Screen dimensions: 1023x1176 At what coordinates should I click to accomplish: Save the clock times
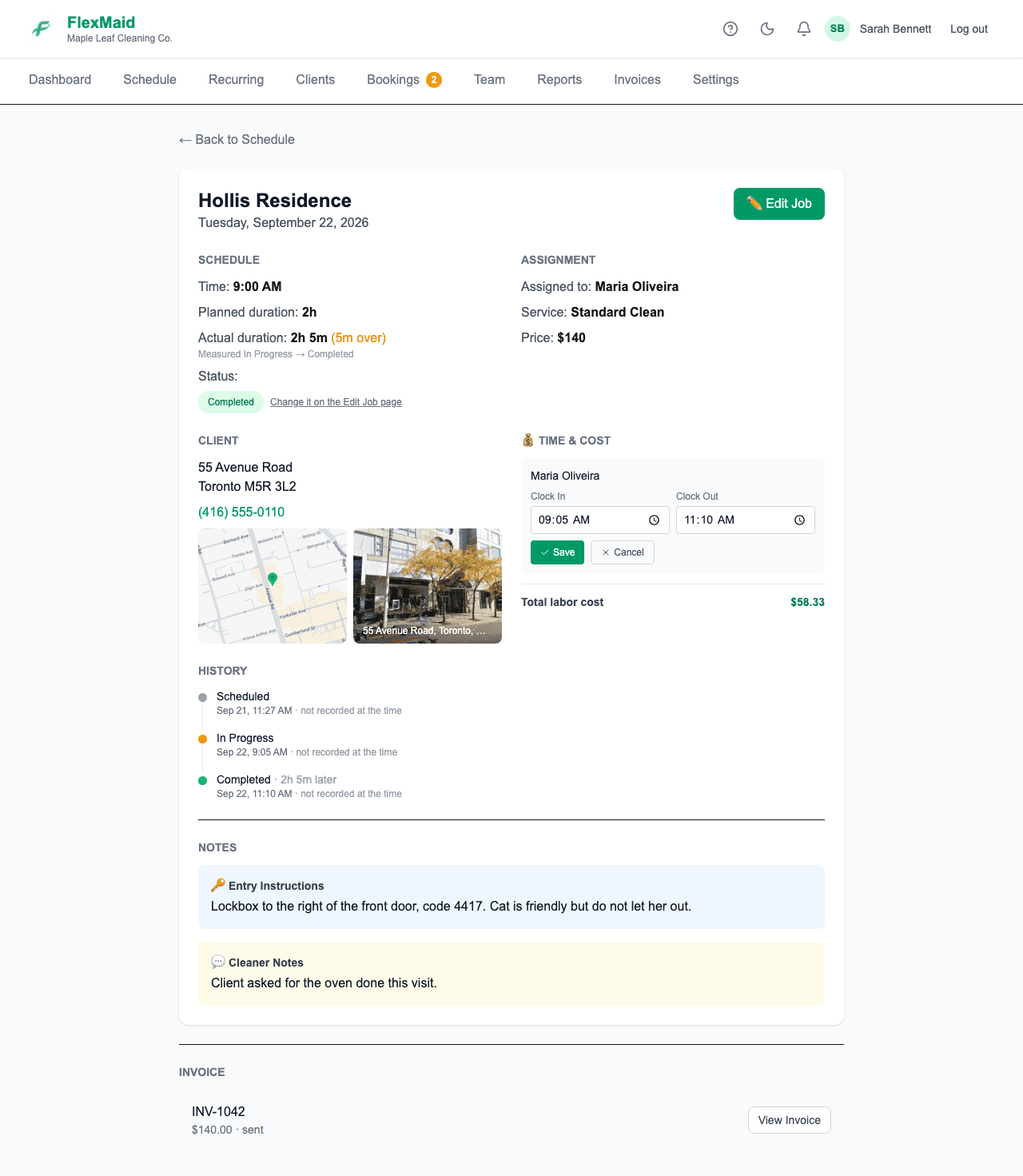tap(557, 552)
